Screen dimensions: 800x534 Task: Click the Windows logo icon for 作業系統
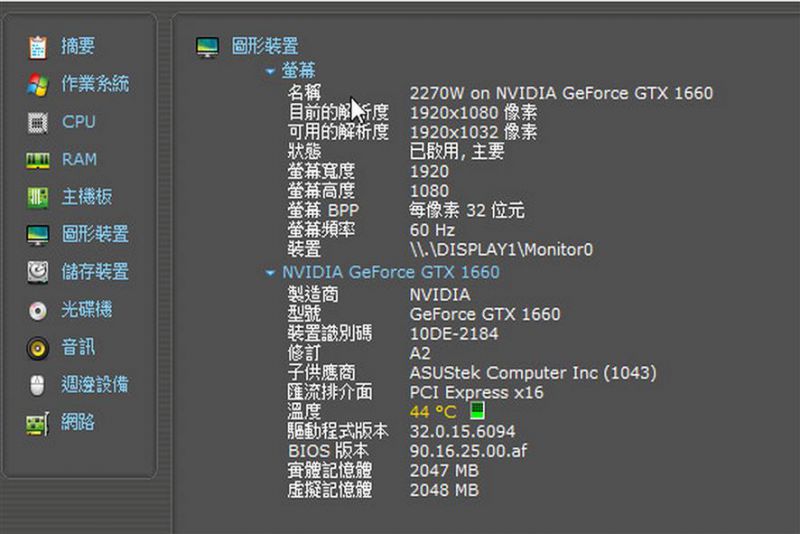[x=38, y=84]
